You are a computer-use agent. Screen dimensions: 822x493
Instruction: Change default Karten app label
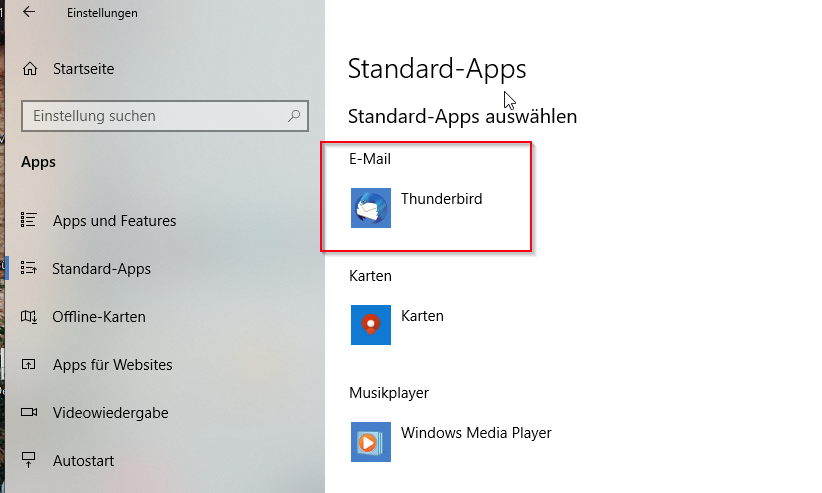click(x=422, y=316)
